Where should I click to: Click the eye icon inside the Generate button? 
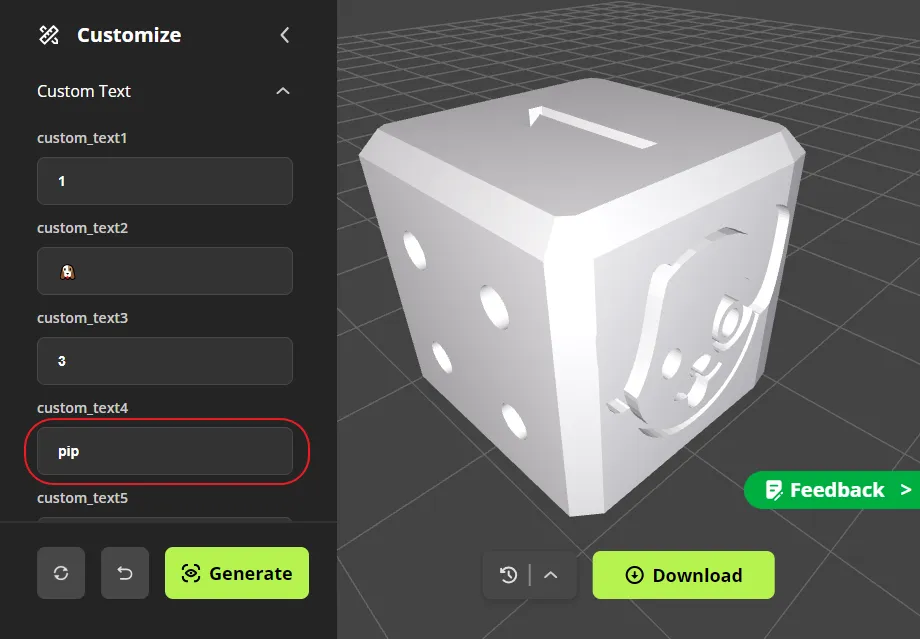[189, 573]
